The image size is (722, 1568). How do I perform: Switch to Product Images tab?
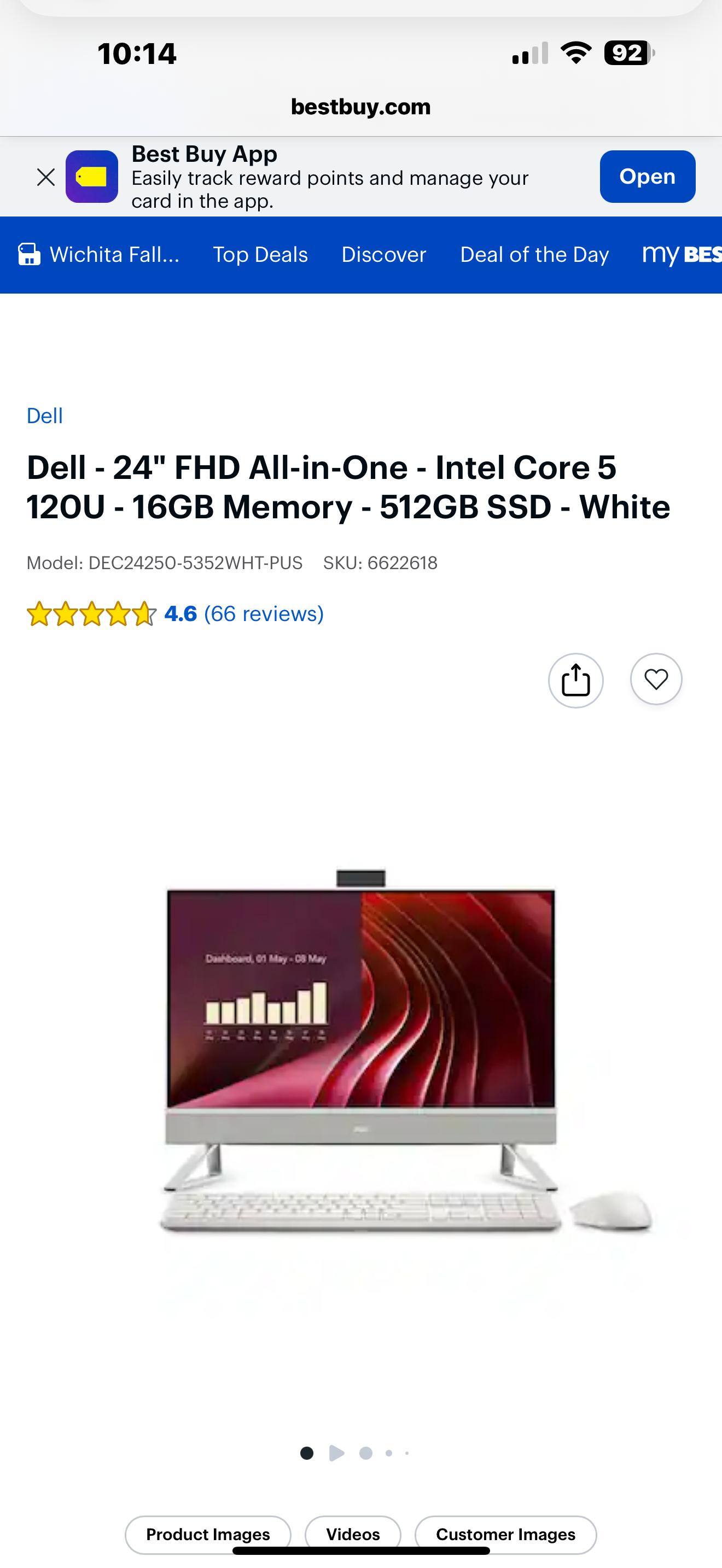click(x=208, y=1535)
